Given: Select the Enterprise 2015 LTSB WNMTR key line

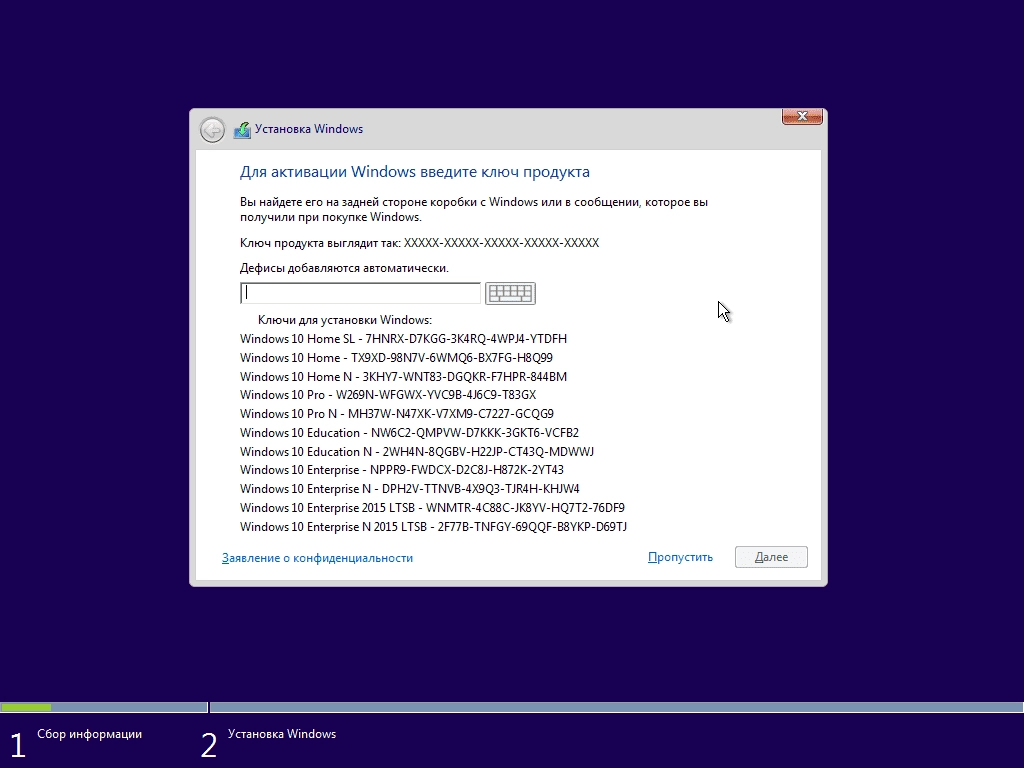Looking at the screenshot, I should 432,508.
